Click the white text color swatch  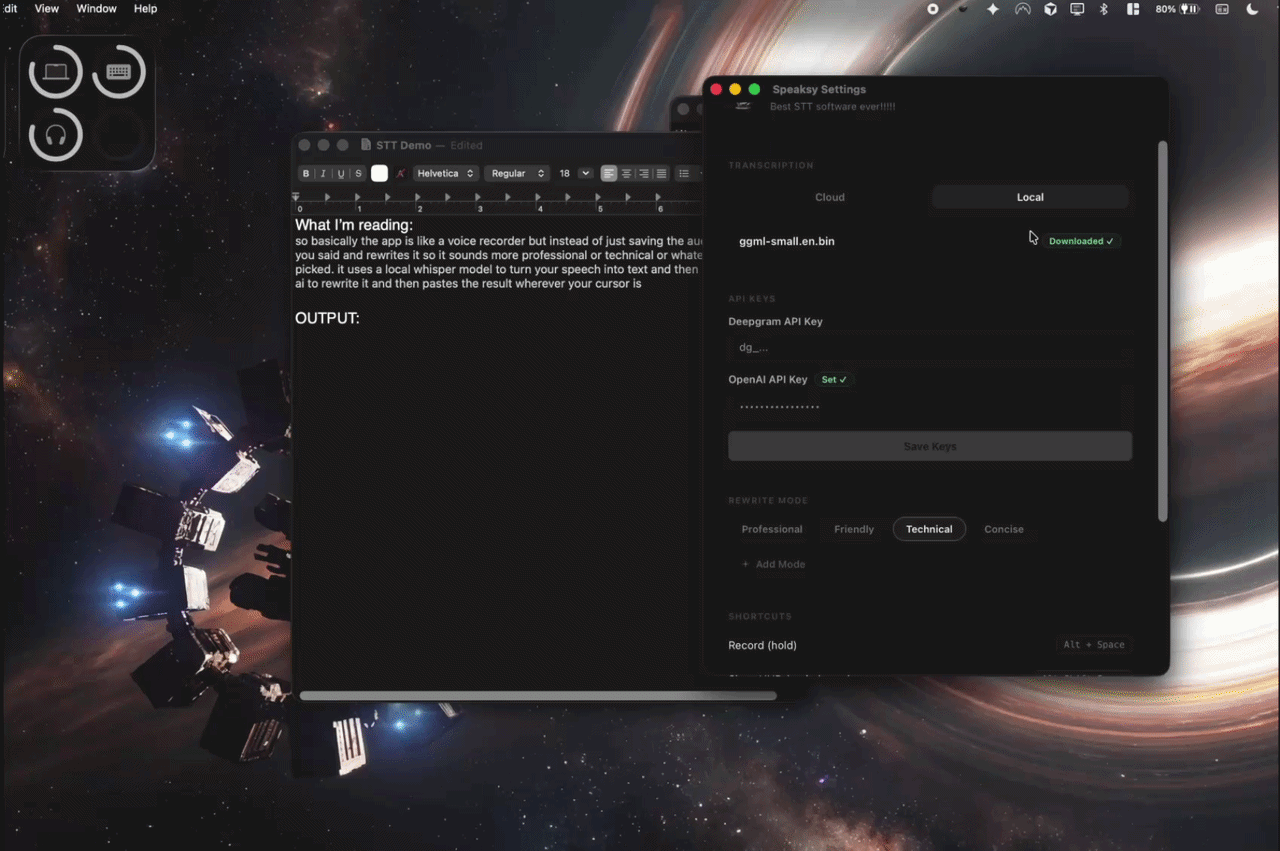pyautogui.click(x=379, y=173)
